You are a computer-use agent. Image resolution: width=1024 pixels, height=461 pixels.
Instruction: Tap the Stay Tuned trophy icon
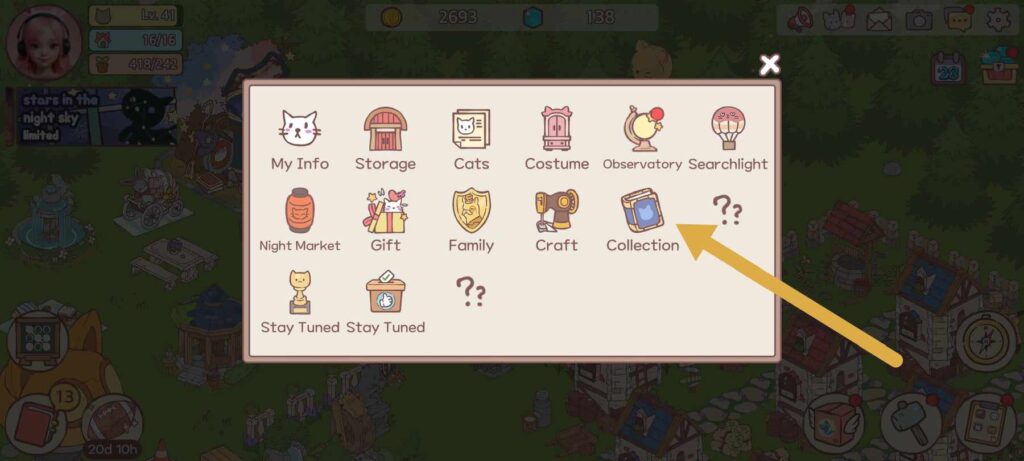[x=300, y=293]
